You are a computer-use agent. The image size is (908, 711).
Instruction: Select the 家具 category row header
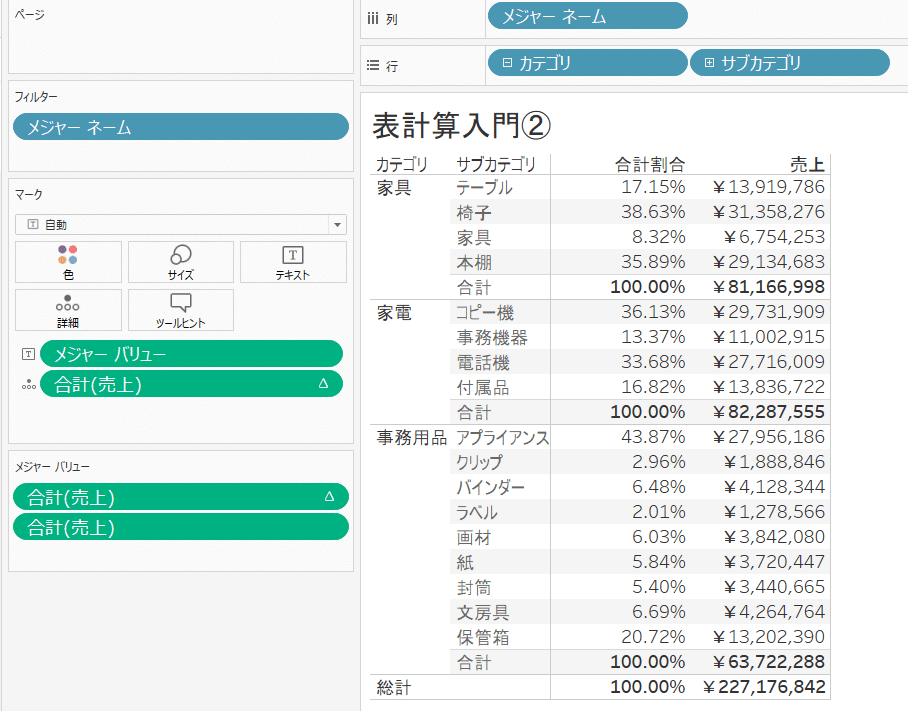394,188
